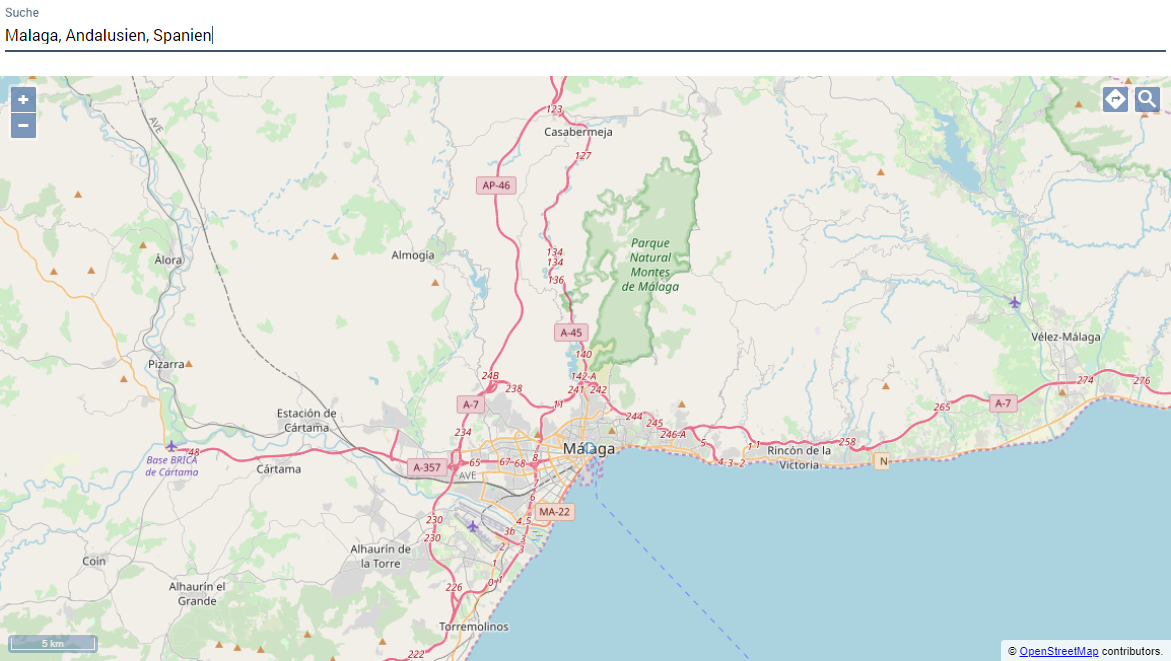This screenshot has width=1171, height=661.
Task: Open the OpenStreetMap attribution link
Action: (x=1058, y=651)
